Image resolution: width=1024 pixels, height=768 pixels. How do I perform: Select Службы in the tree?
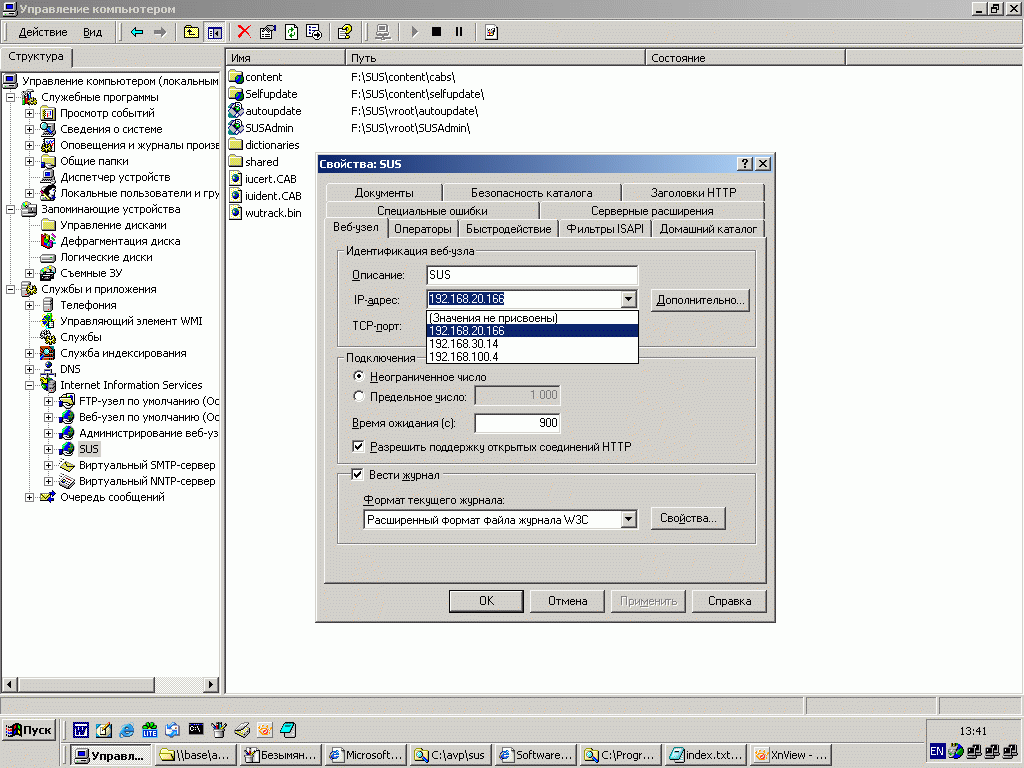[x=81, y=337]
